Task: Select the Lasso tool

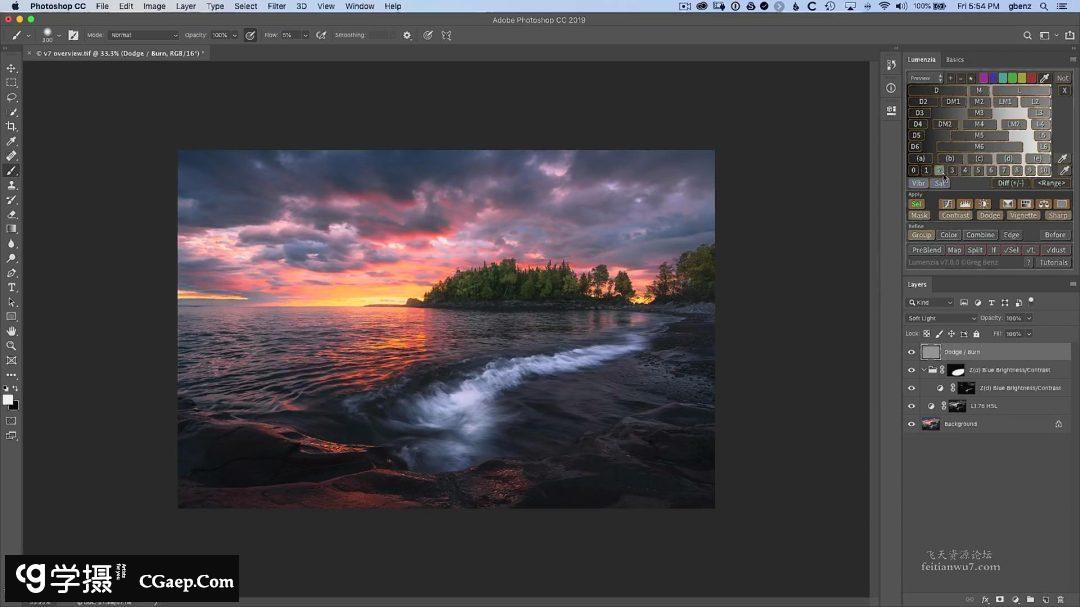Action: (12, 98)
